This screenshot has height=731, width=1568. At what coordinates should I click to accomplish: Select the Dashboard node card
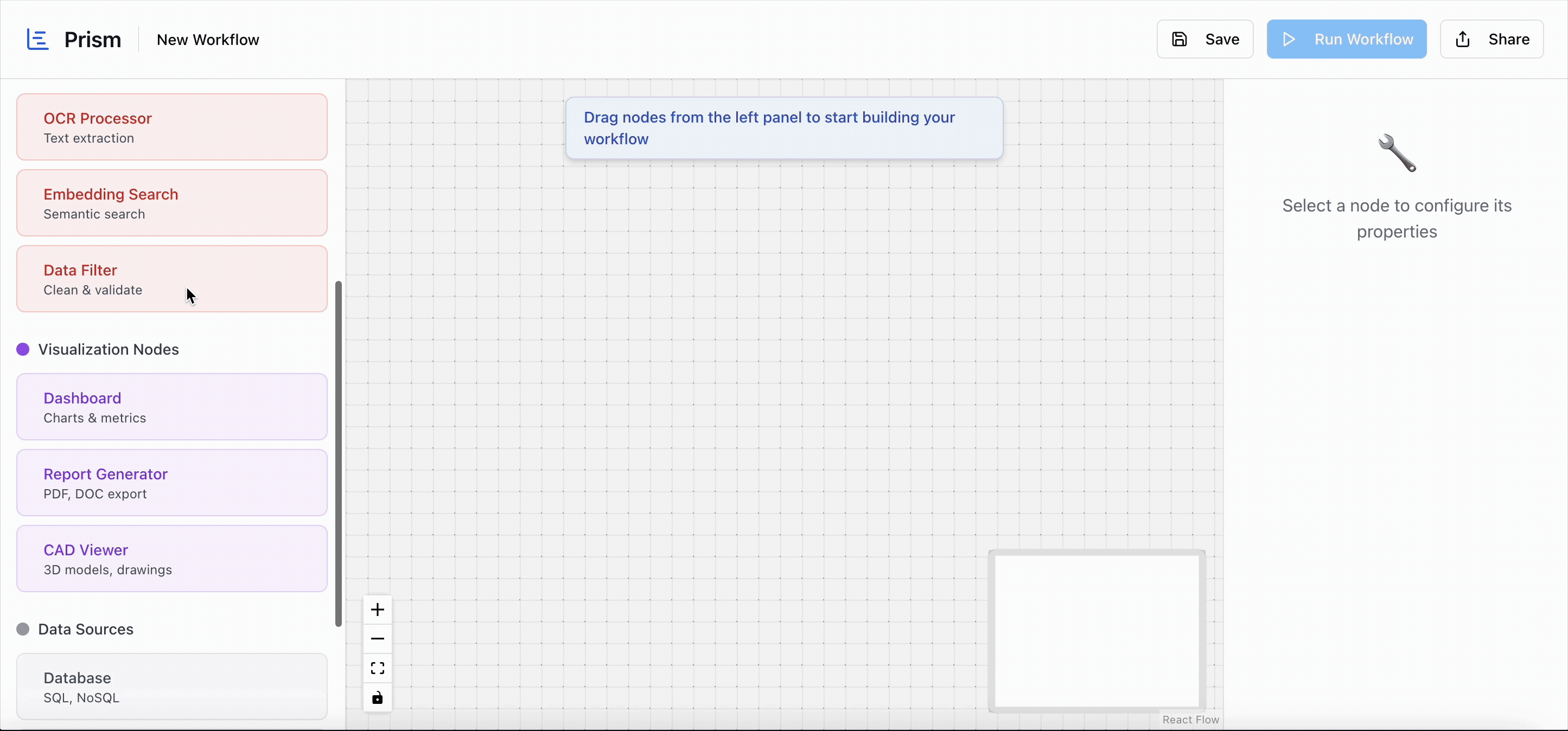171,407
